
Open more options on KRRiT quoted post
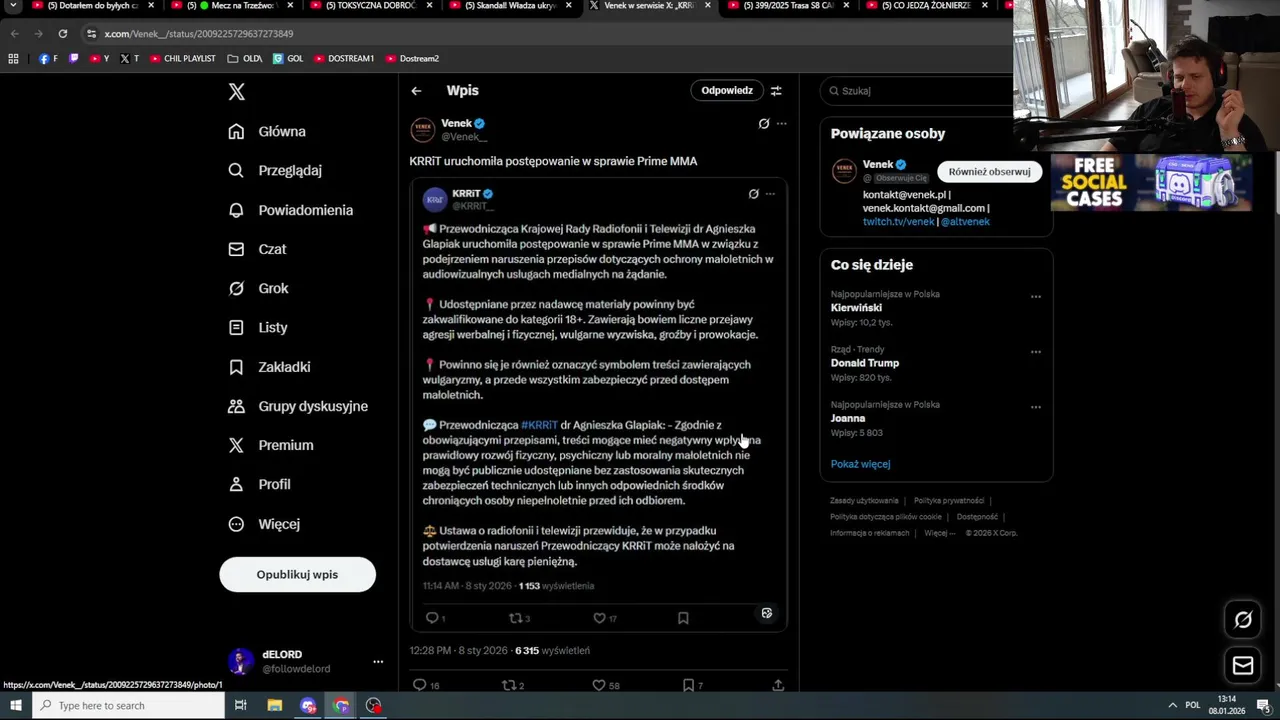point(770,194)
